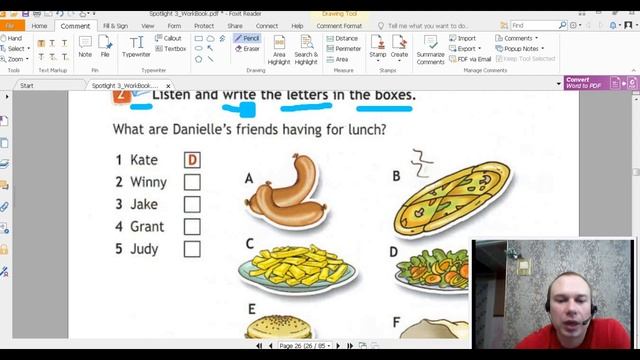Go to the previous page

click(x=270, y=346)
